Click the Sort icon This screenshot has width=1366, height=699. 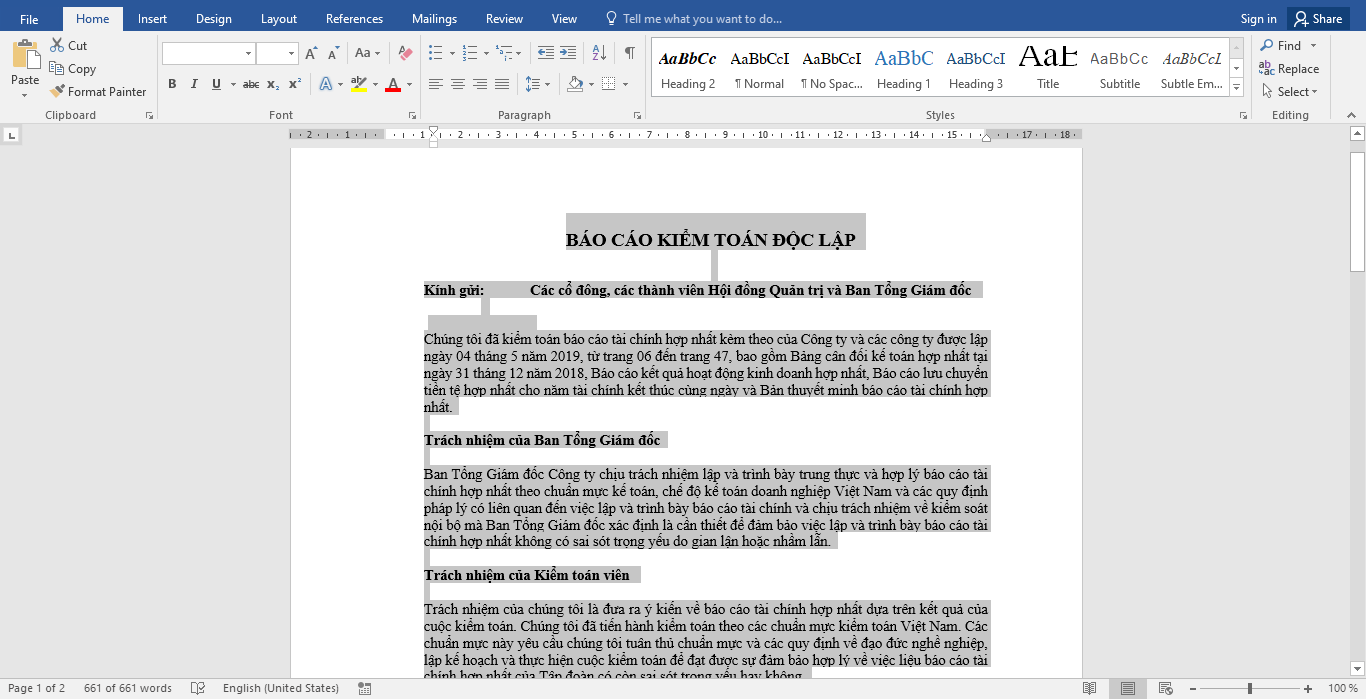click(599, 53)
